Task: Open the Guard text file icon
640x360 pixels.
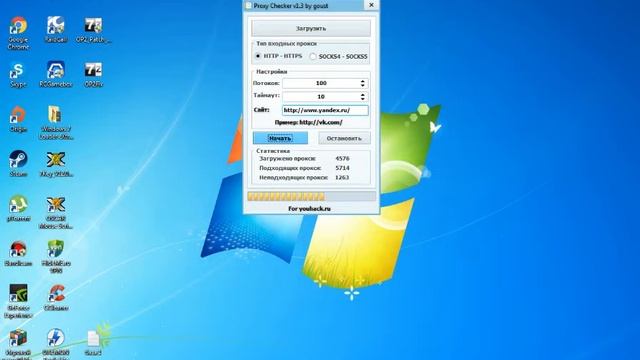Action: click(93, 339)
